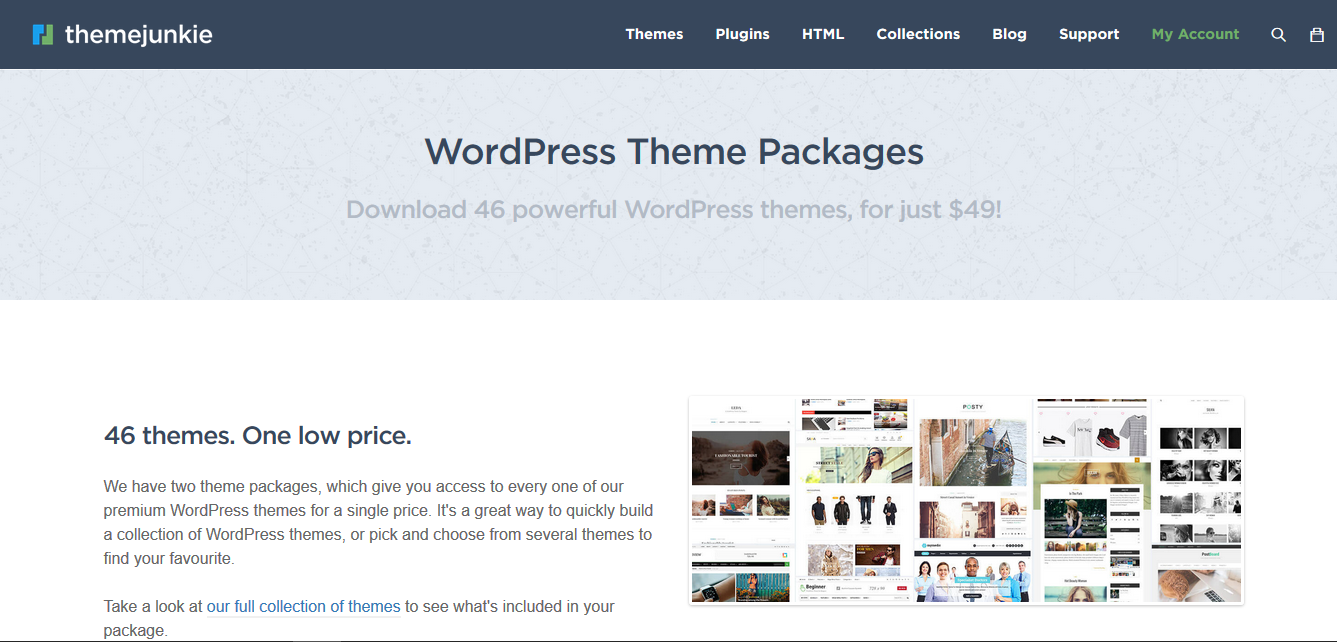
Task: Click 'Download 46 powerful WordPress themes' subtitle
Action: [674, 210]
